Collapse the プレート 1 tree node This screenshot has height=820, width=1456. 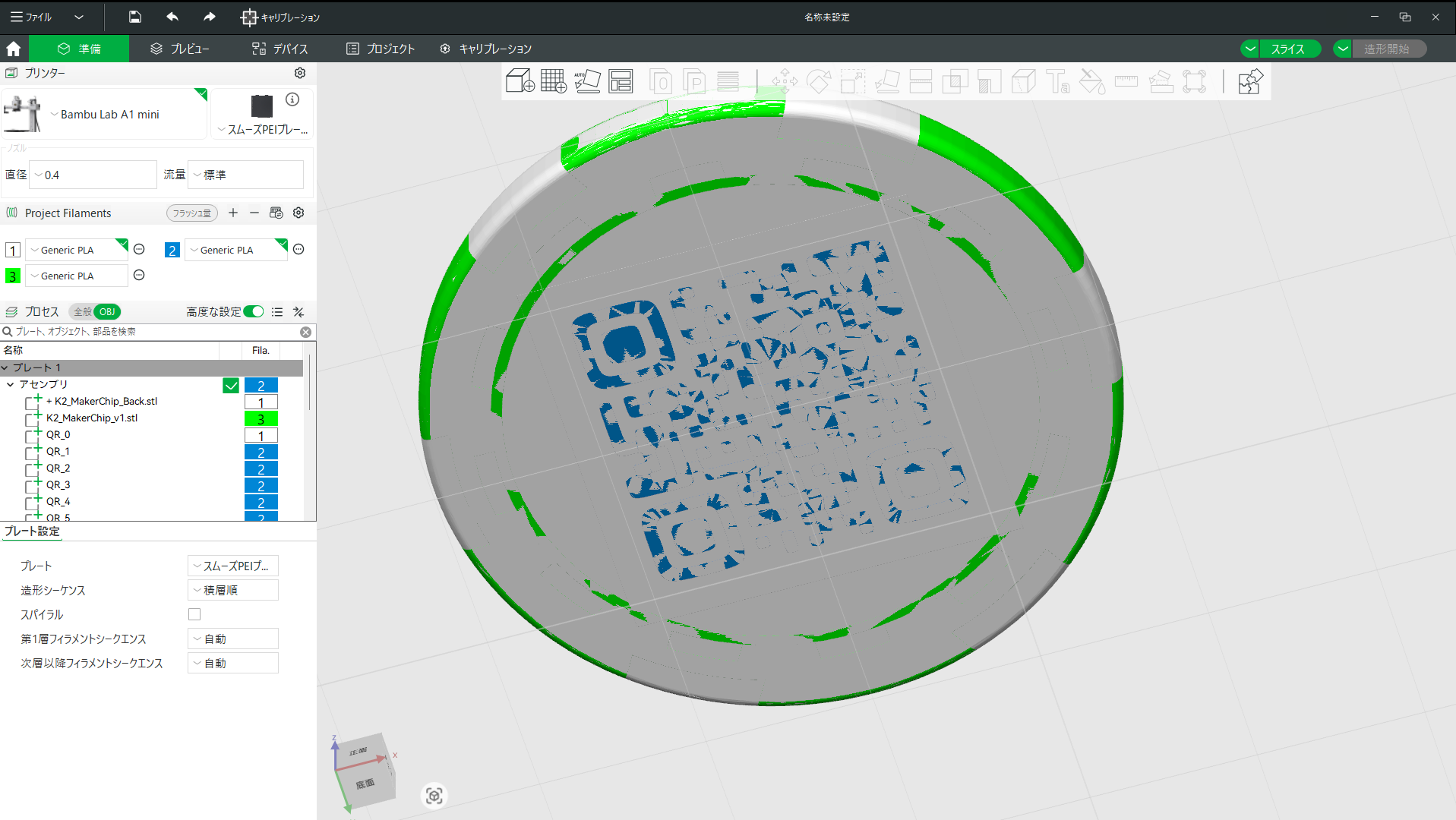coord(5,367)
